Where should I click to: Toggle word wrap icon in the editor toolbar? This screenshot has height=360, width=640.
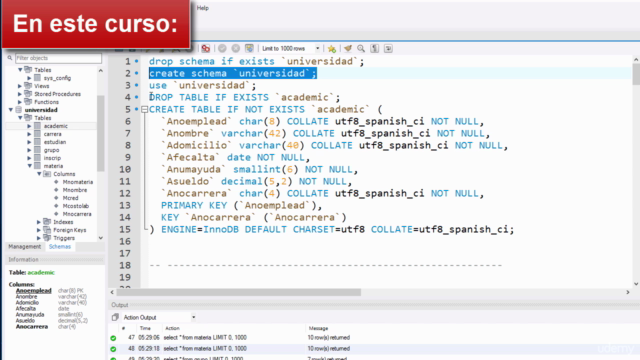[x=388, y=49]
